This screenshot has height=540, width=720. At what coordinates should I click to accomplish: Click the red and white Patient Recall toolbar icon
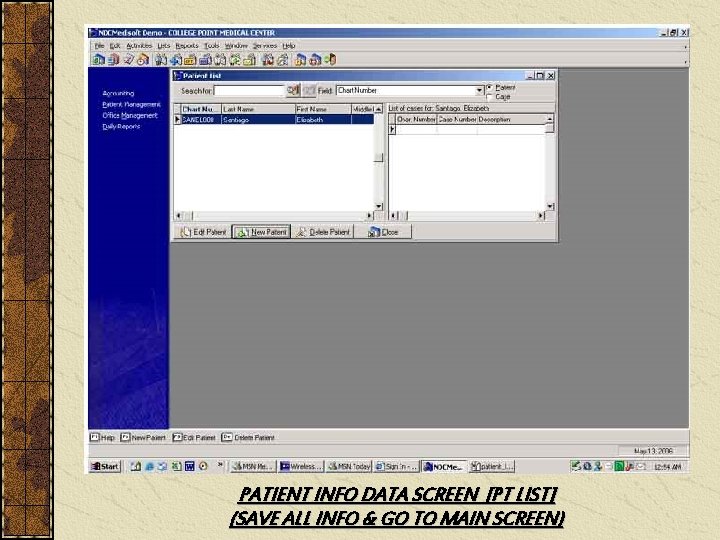tap(268, 60)
